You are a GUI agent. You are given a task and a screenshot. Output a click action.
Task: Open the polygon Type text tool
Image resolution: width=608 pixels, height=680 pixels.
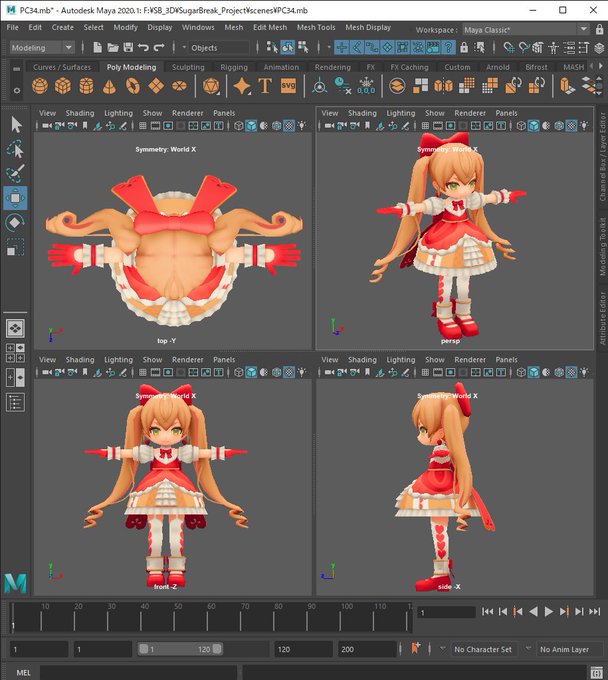click(265, 86)
